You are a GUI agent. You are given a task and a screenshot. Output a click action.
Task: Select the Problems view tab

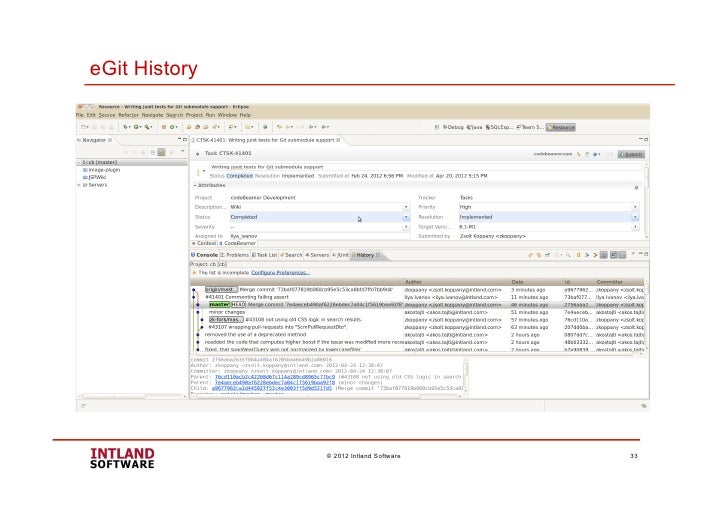tap(235, 255)
